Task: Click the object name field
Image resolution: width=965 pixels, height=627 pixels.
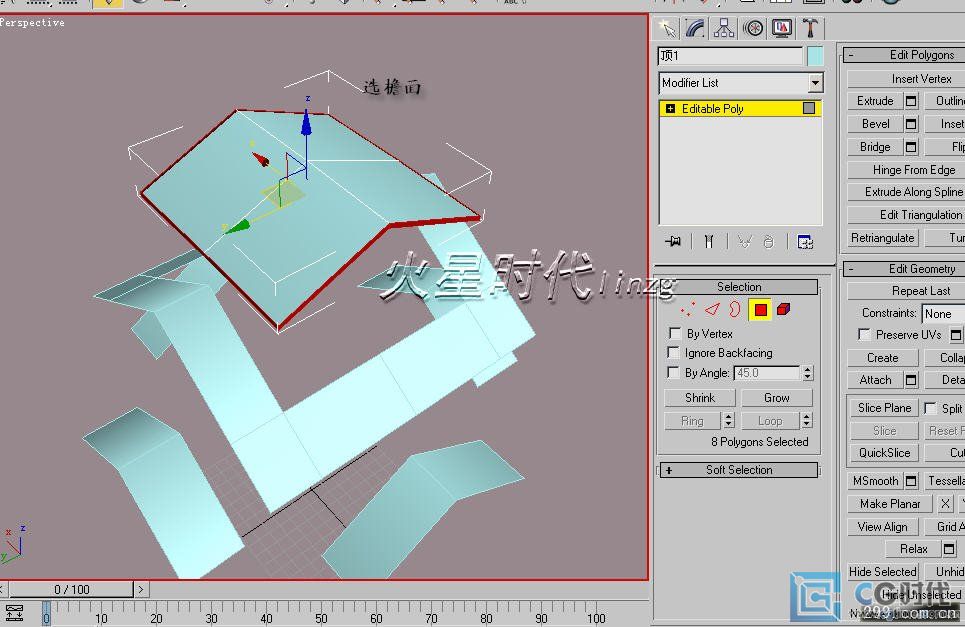Action: click(x=730, y=56)
